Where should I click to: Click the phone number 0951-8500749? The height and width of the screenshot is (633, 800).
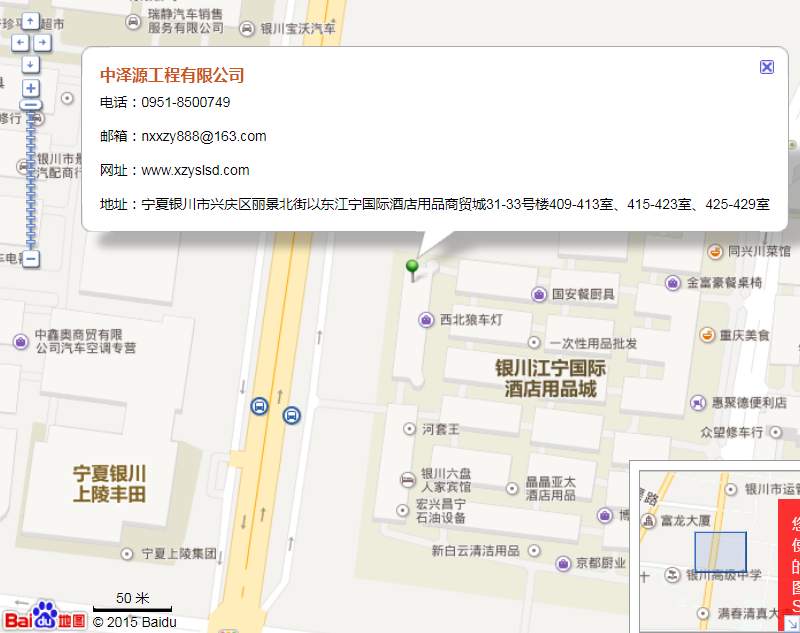click(186, 103)
